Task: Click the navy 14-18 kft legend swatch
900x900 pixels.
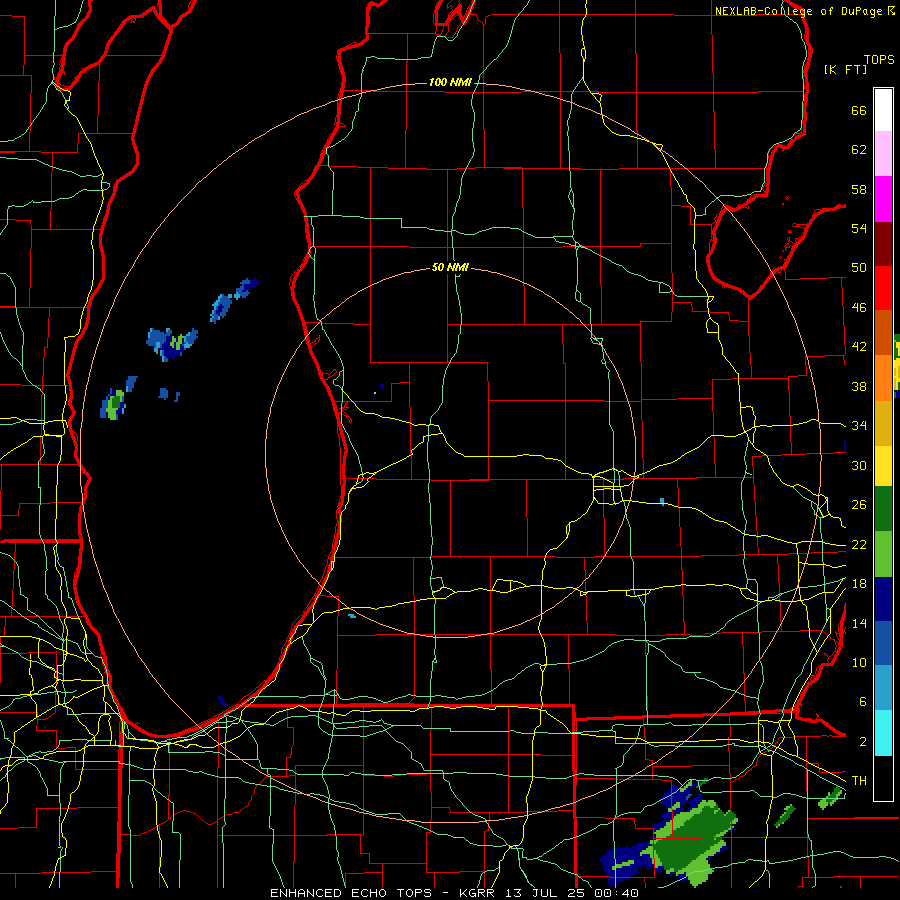Action: click(883, 599)
